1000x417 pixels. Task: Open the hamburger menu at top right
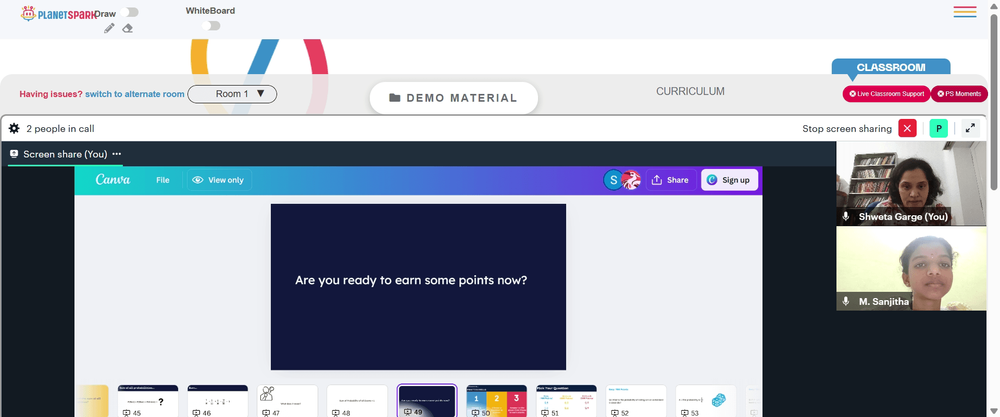pos(965,11)
